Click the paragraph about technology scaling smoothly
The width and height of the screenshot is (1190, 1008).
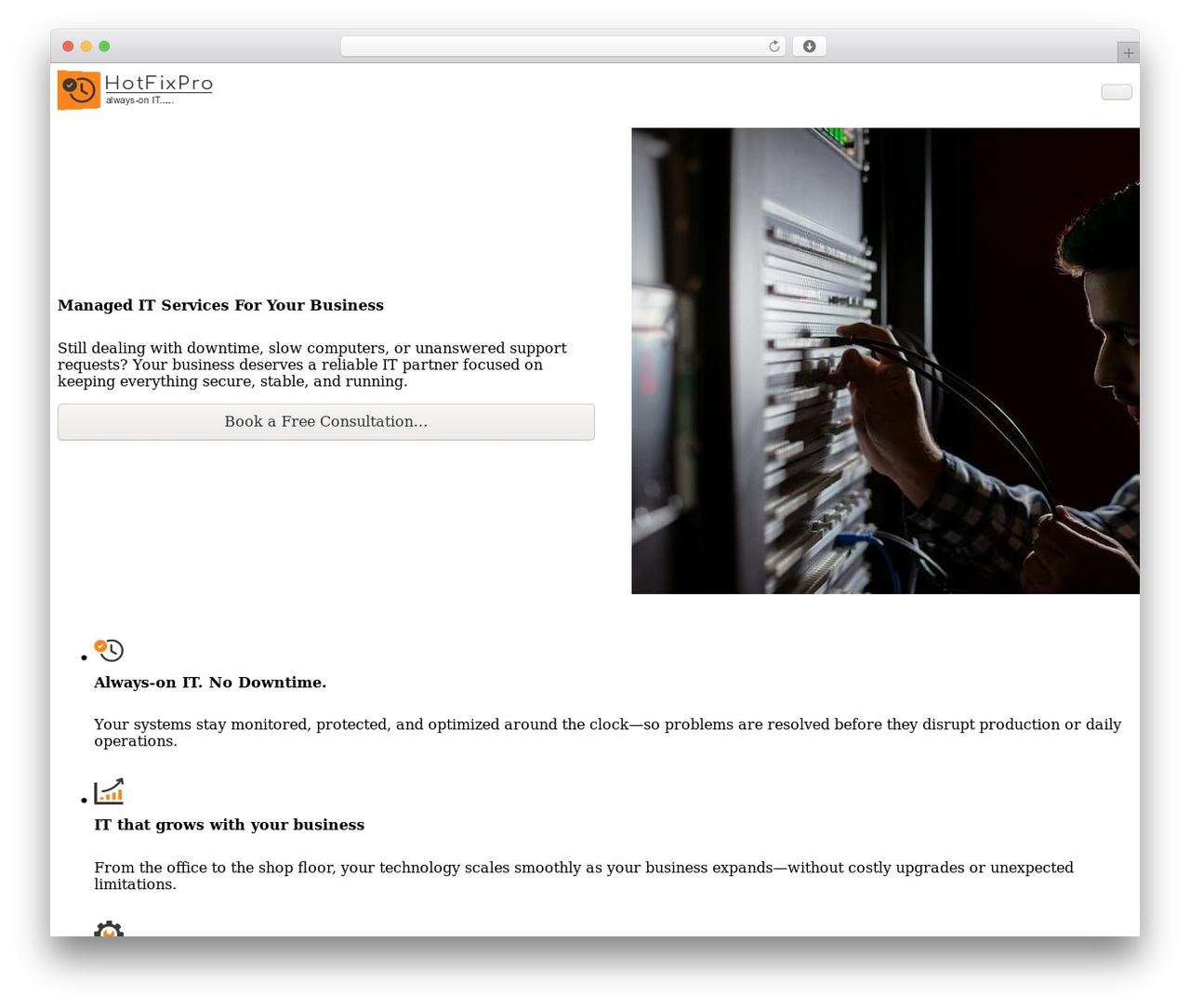(x=584, y=876)
